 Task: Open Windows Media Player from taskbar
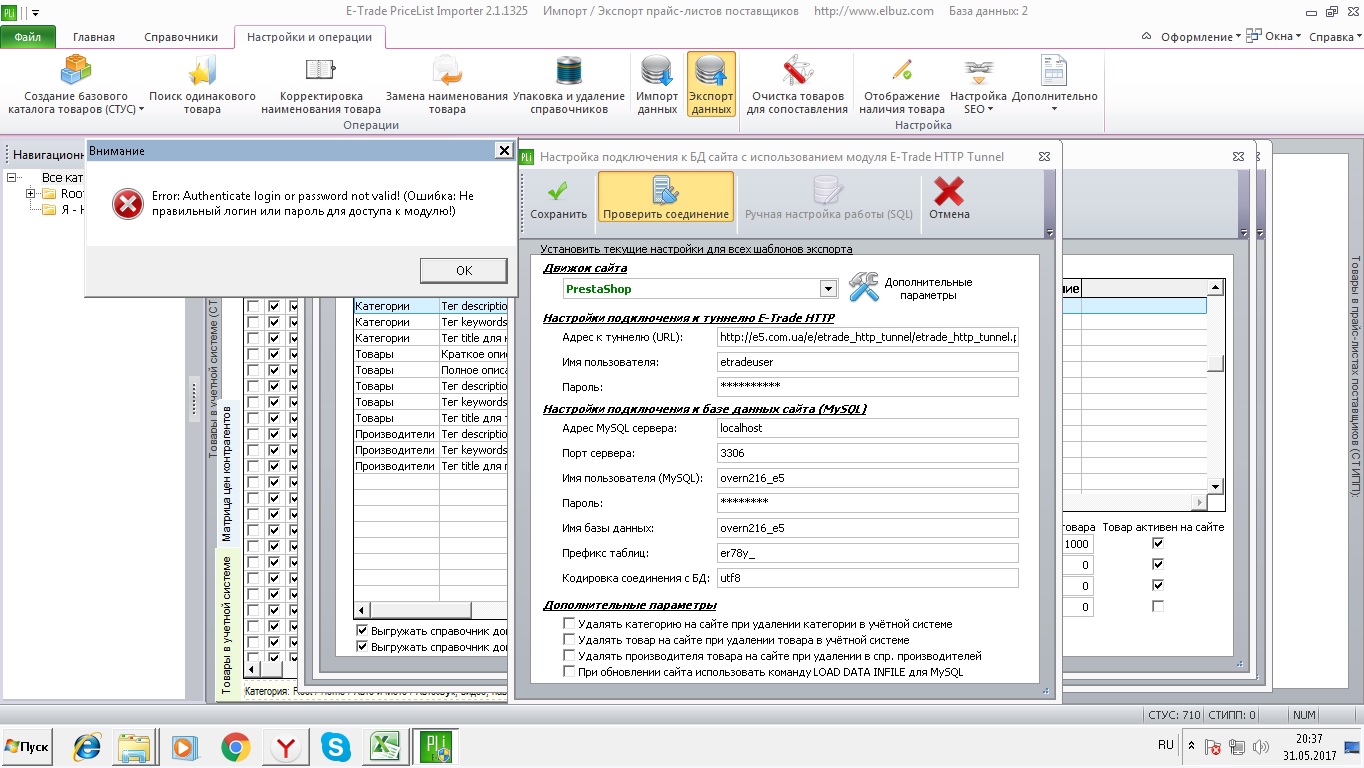[184, 746]
